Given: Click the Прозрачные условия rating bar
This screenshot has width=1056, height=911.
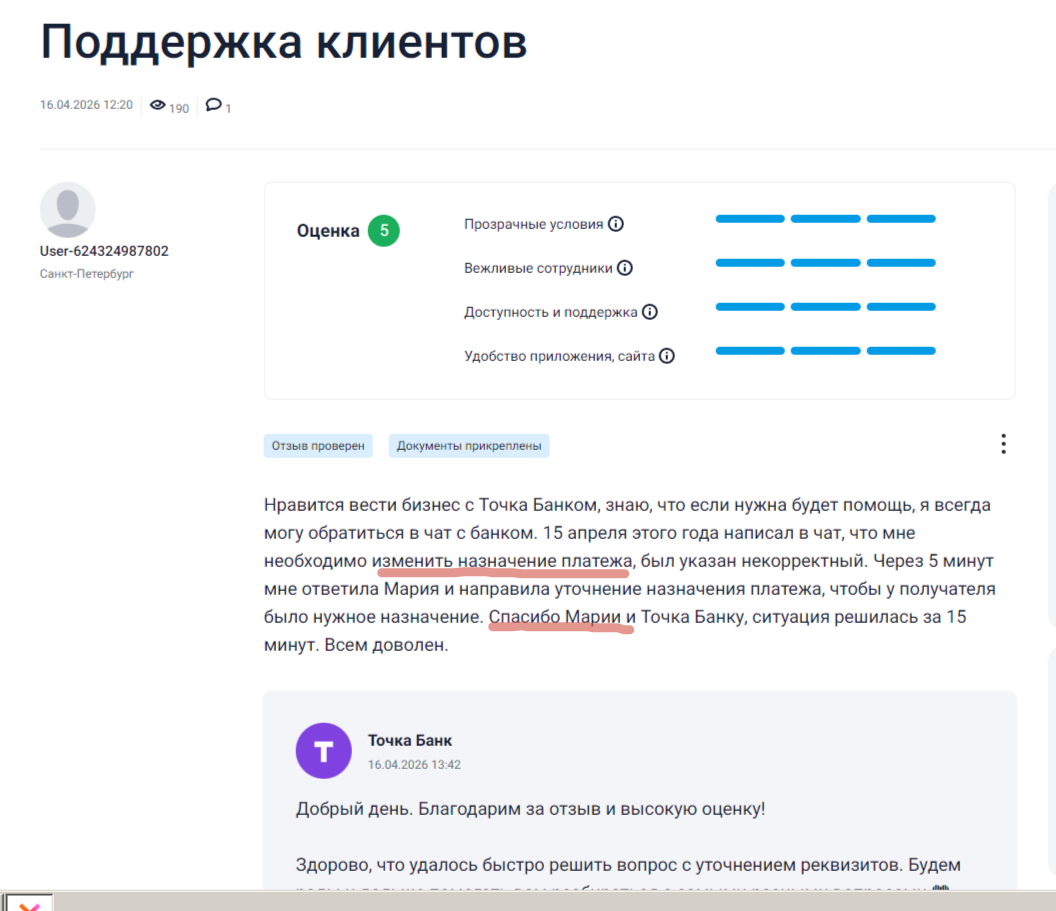Looking at the screenshot, I should click(x=826, y=219).
